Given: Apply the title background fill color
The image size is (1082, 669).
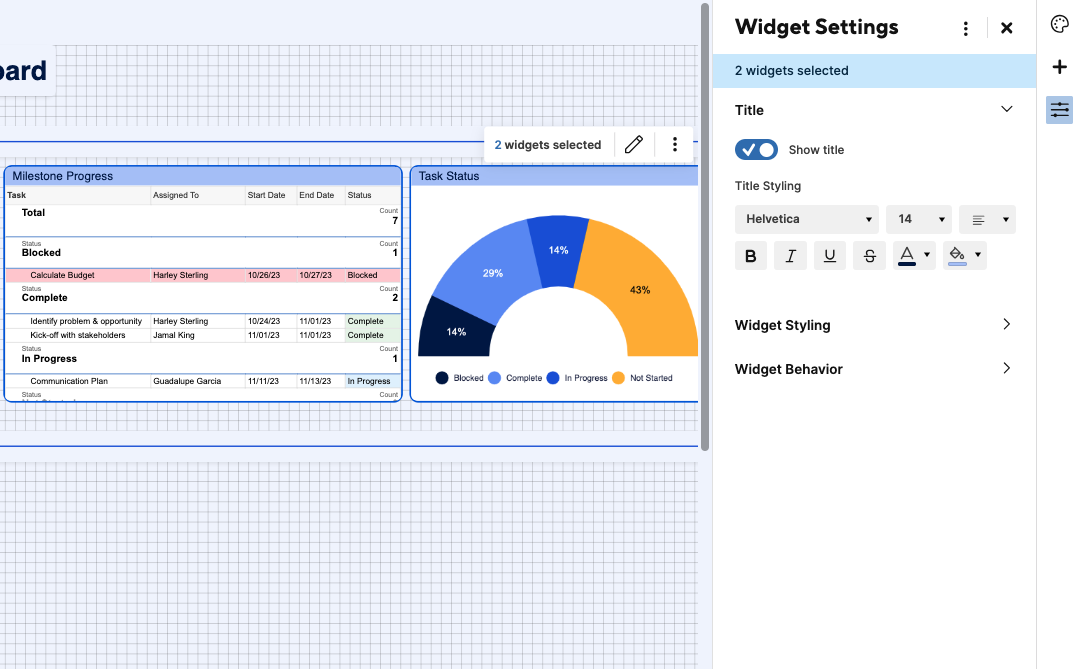Looking at the screenshot, I should (x=957, y=255).
